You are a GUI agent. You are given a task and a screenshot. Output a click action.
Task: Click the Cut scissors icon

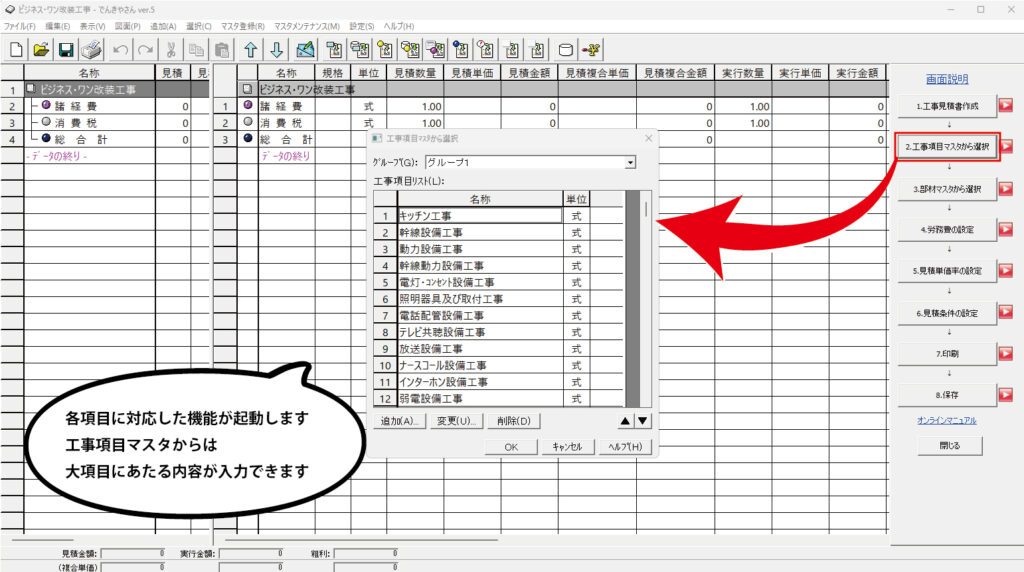(171, 50)
